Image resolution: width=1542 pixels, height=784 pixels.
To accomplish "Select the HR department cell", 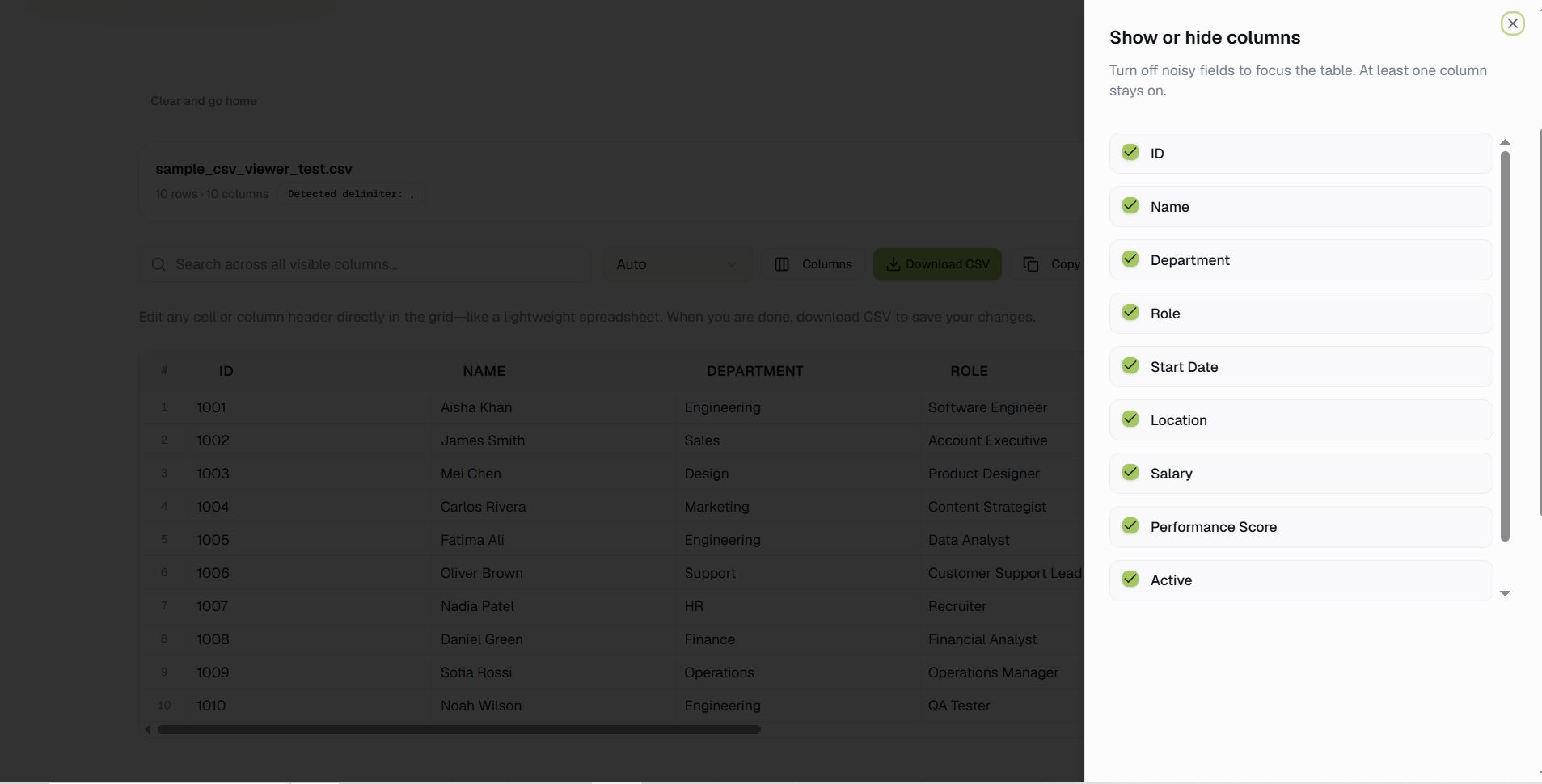I will coord(798,606).
